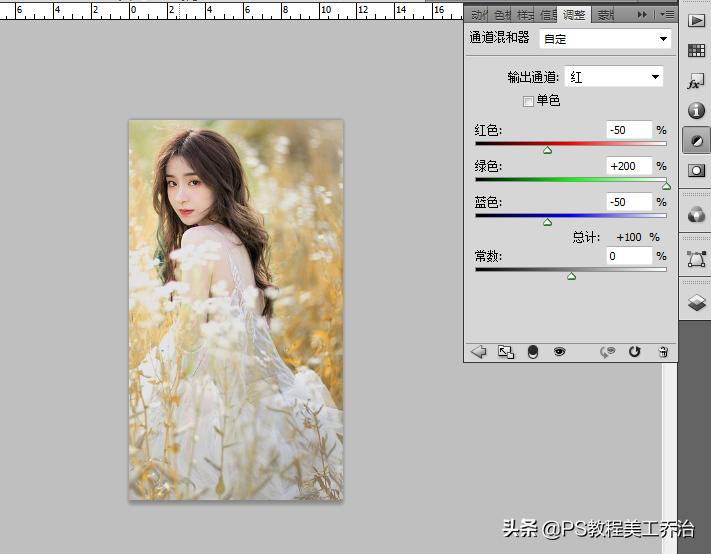Click the 蓝色 slider handle
This screenshot has height=554, width=711.
(x=547, y=222)
